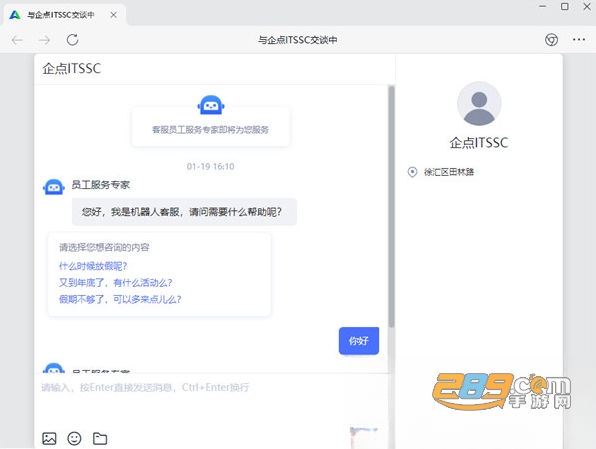Click the sent 你好 message bubble
The image size is (596, 449).
coord(359,341)
